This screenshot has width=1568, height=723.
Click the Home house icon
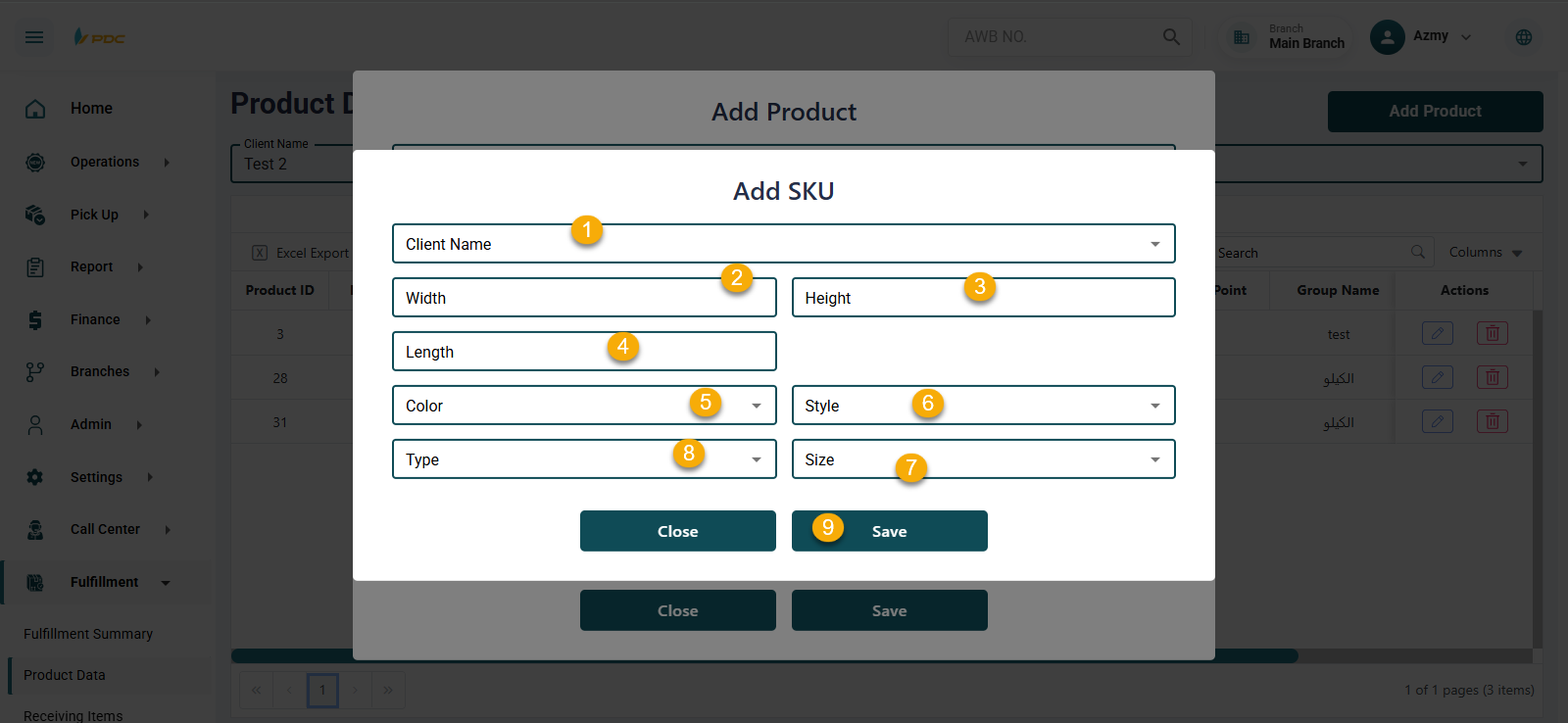pyautogui.click(x=35, y=109)
